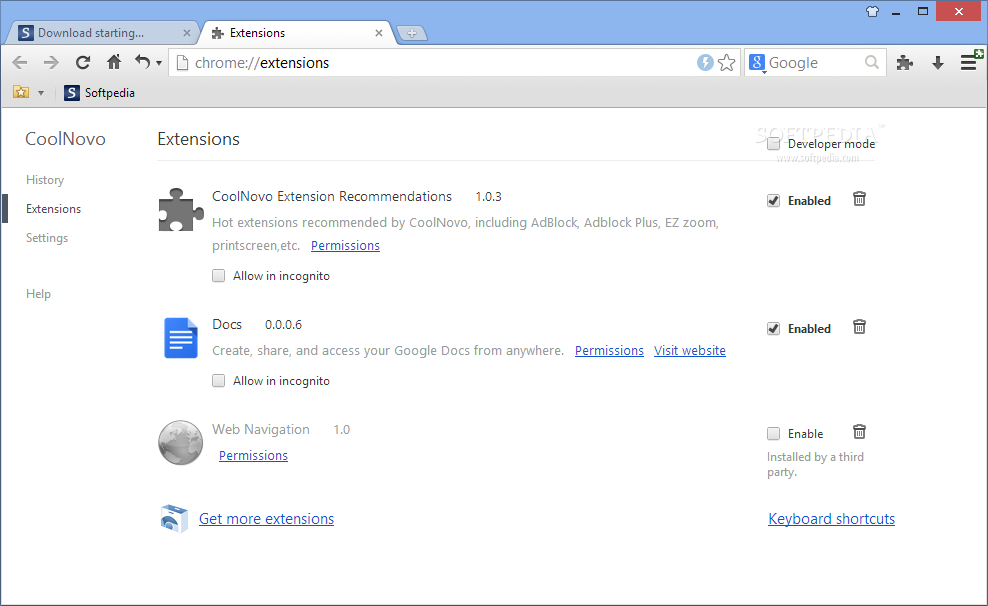Click the Docs version '0.0.0.6' text
This screenshot has height=606, width=988.
(283, 325)
